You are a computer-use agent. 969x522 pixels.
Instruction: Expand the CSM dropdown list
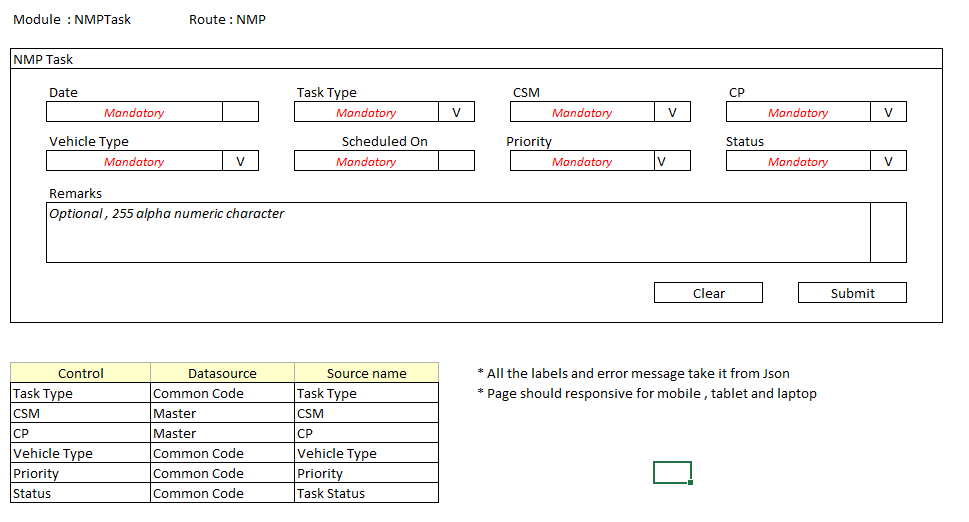pos(672,112)
